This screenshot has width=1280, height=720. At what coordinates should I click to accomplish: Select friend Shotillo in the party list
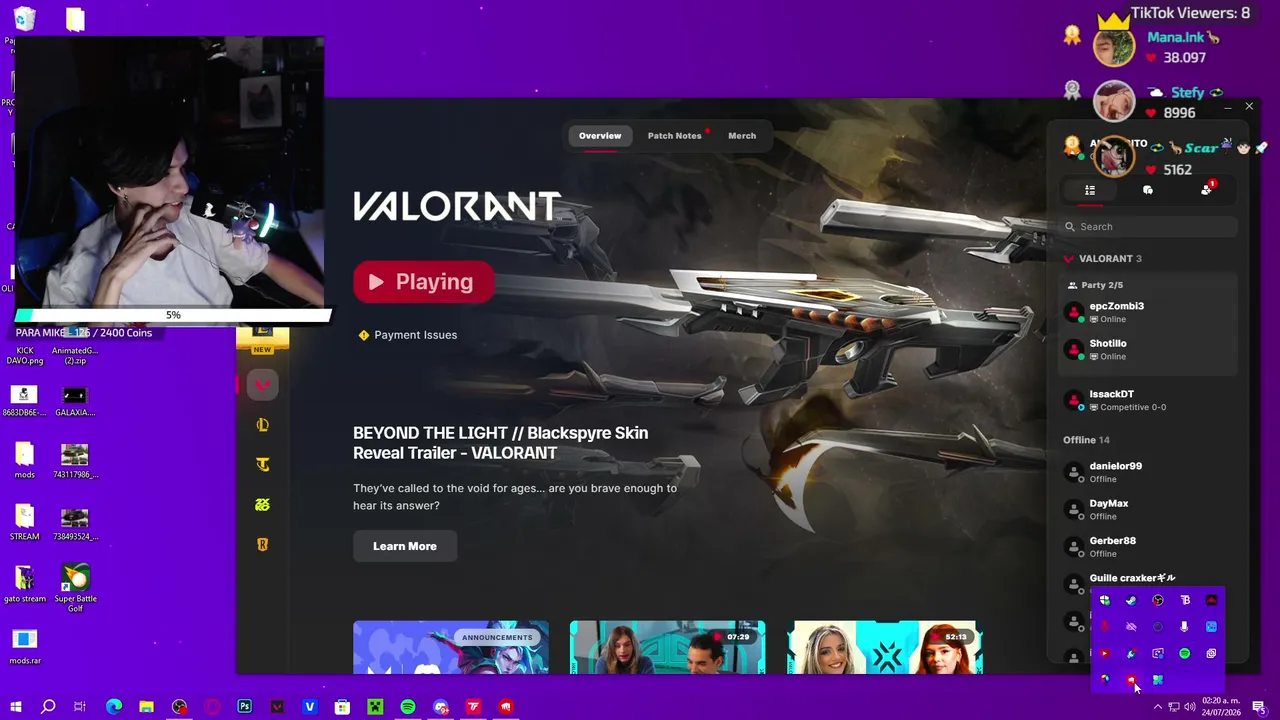coord(1148,350)
